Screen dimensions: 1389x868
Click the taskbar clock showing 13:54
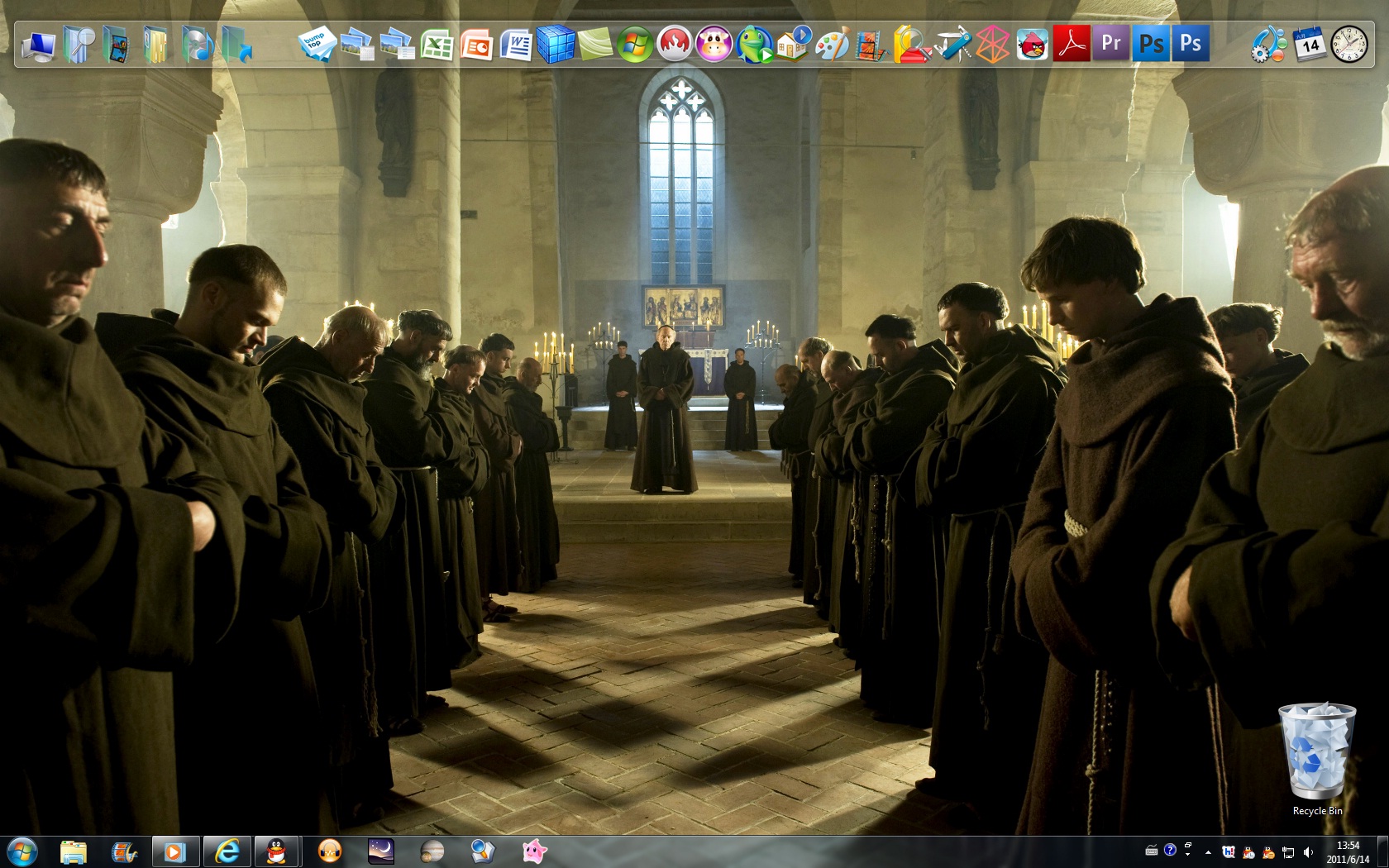(x=1348, y=851)
